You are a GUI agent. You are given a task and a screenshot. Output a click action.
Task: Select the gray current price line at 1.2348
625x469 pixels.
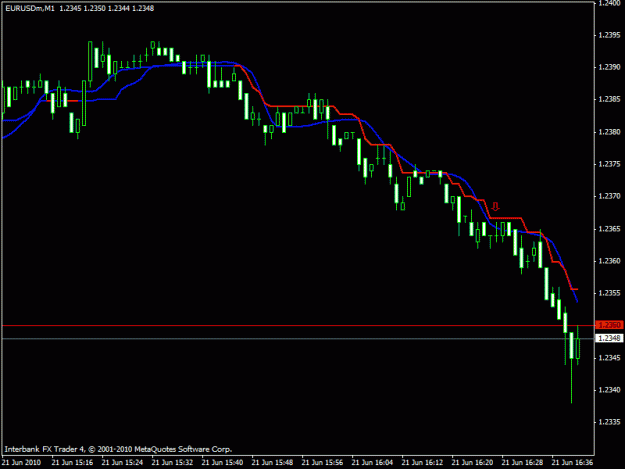click(x=298, y=339)
